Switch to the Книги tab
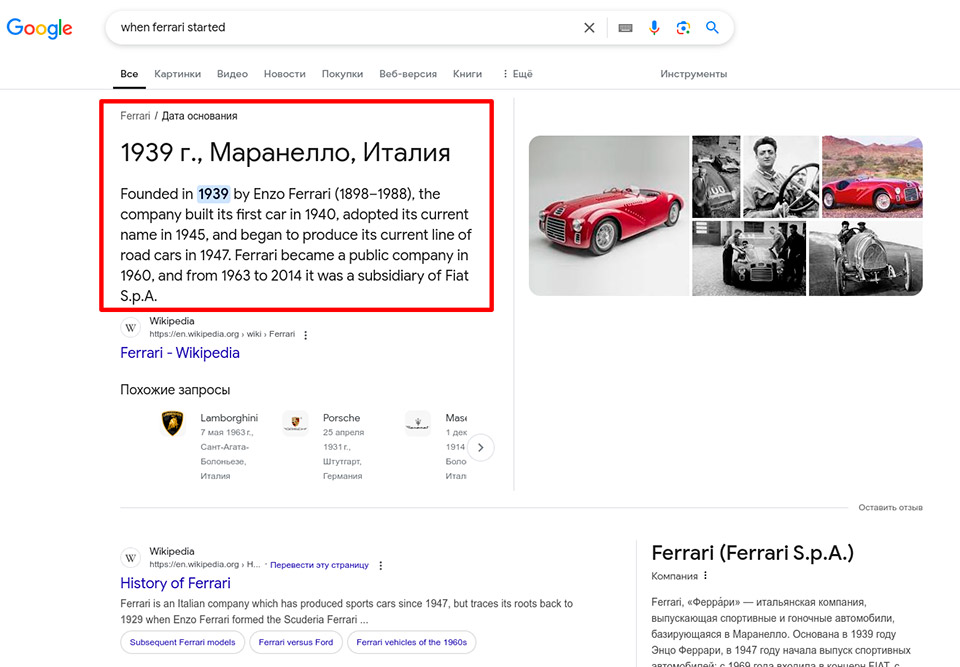Viewport: 960px width, 667px height. click(467, 74)
